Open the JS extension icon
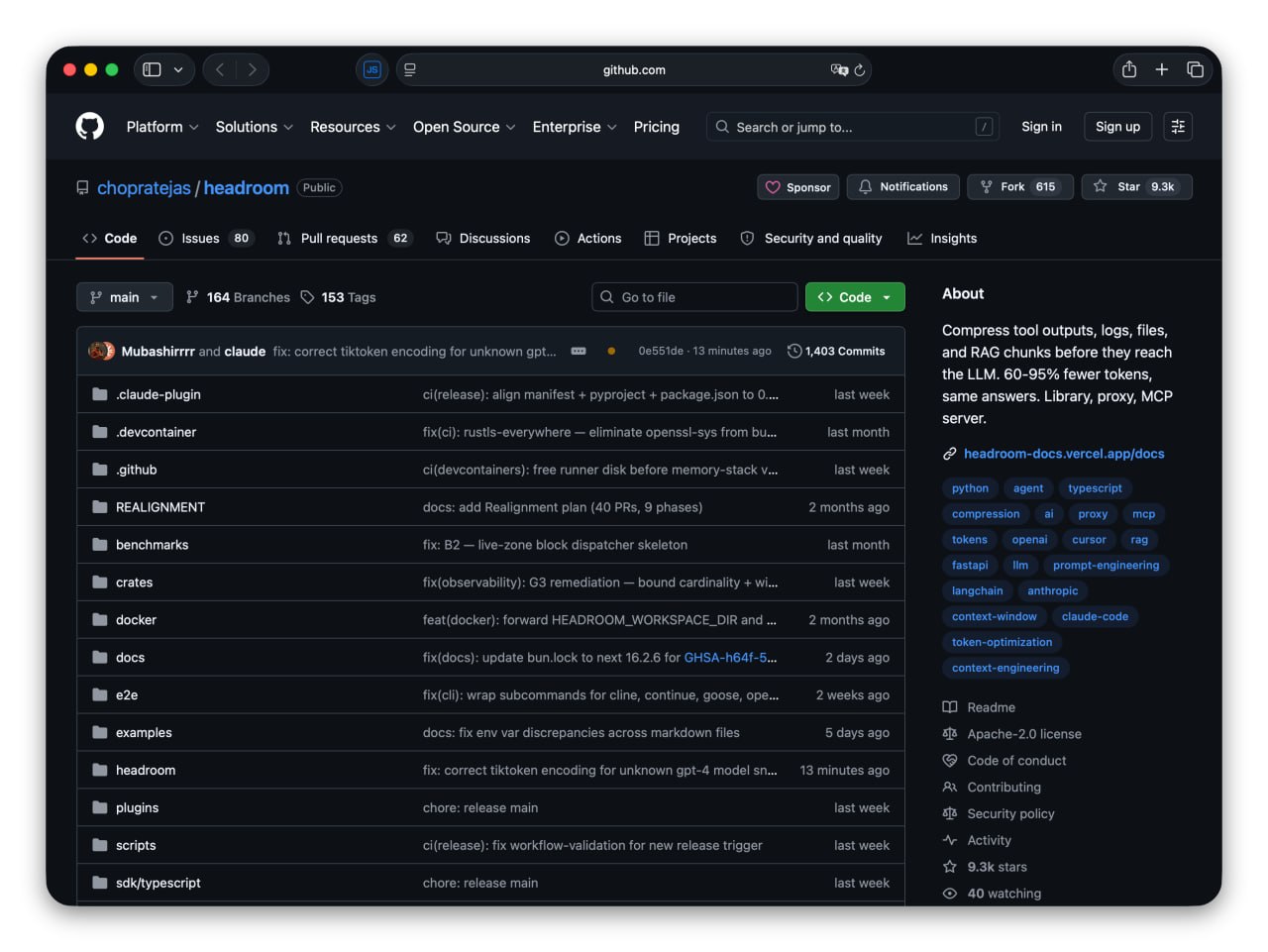The width and height of the screenshot is (1268, 952). [x=371, y=69]
